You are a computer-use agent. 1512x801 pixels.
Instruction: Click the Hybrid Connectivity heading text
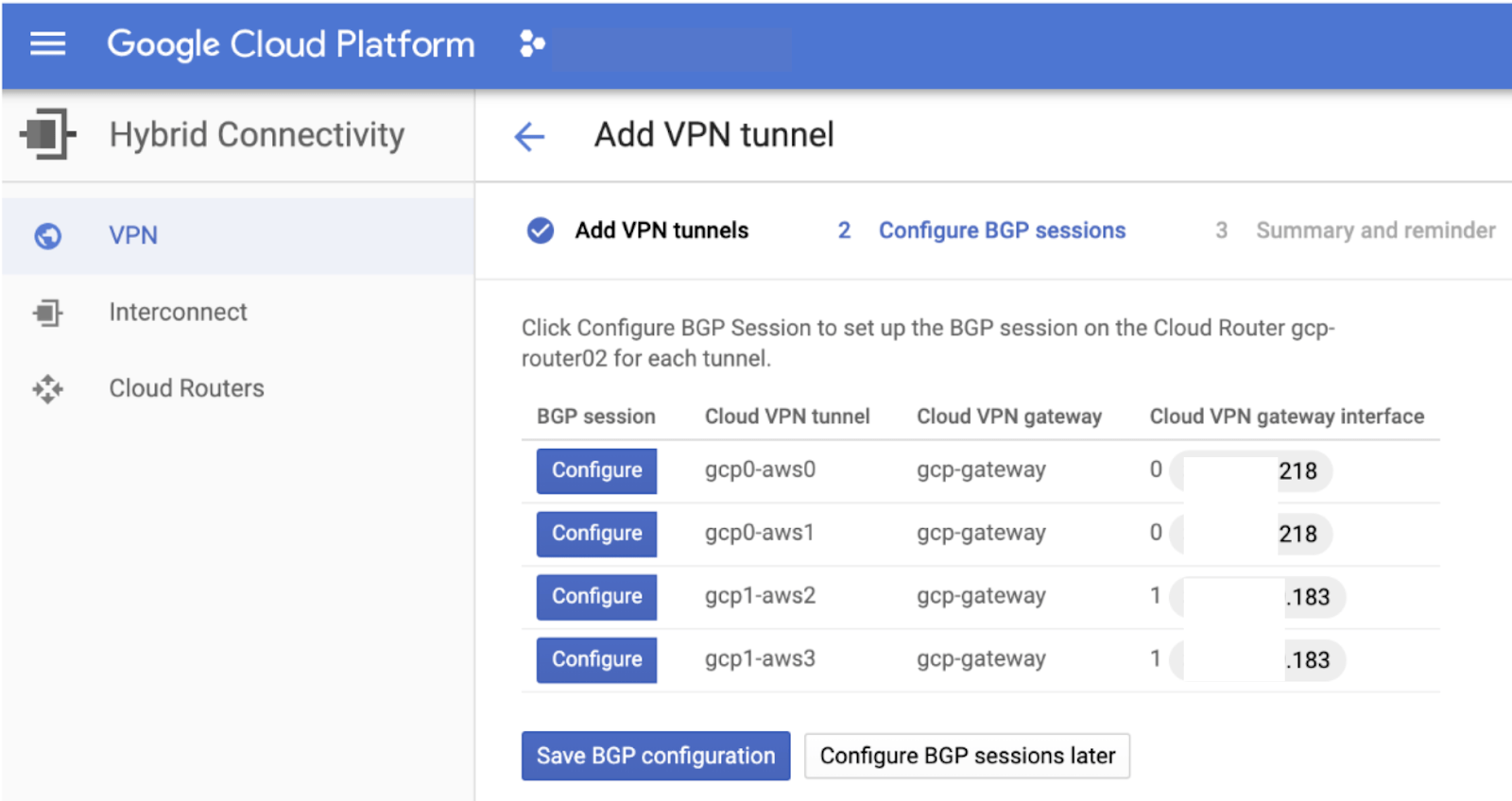pyautogui.click(x=257, y=135)
